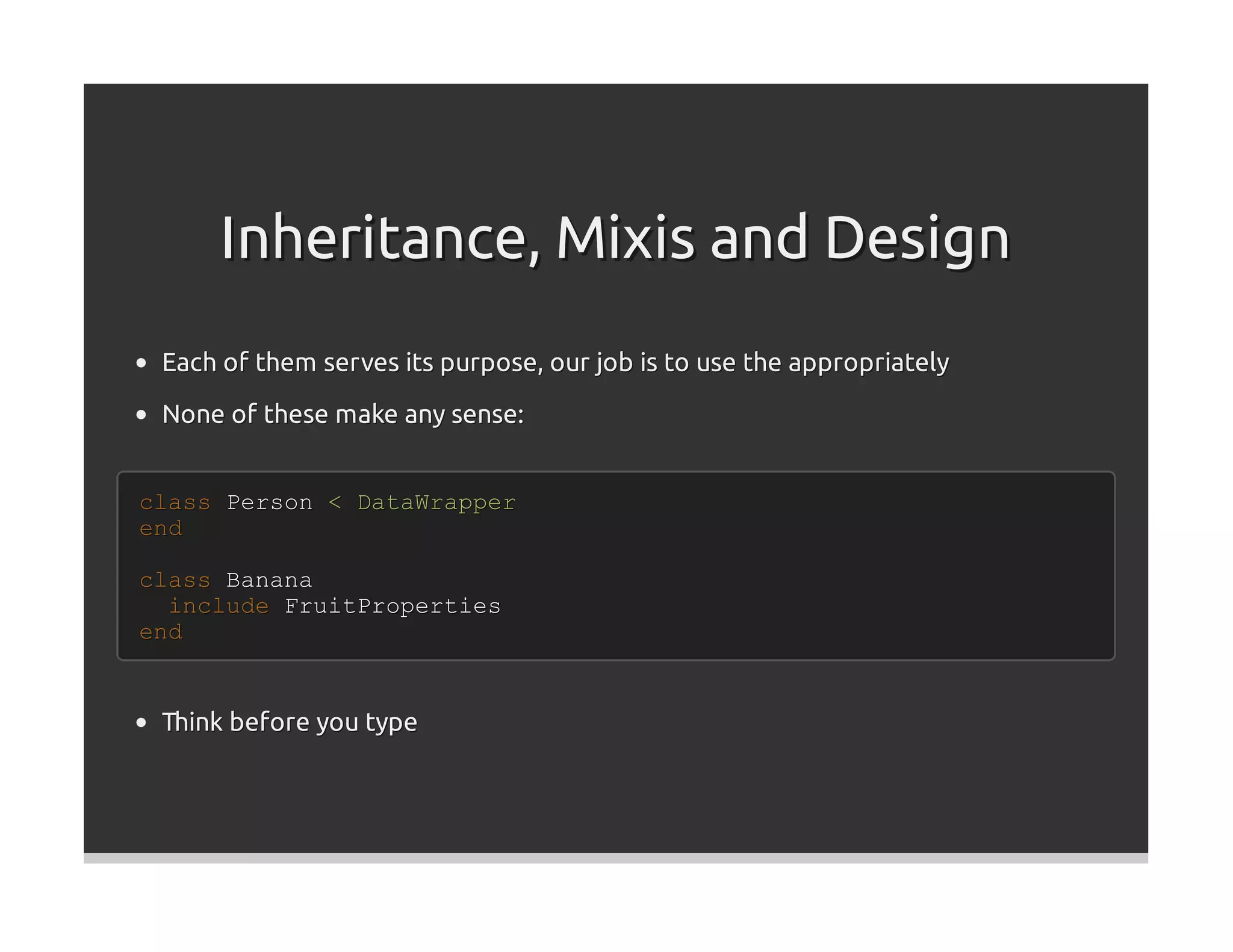Viewport: 1233px width, 952px height.
Task: Click 'DataWrapper' in the code block
Action: [x=436, y=502]
